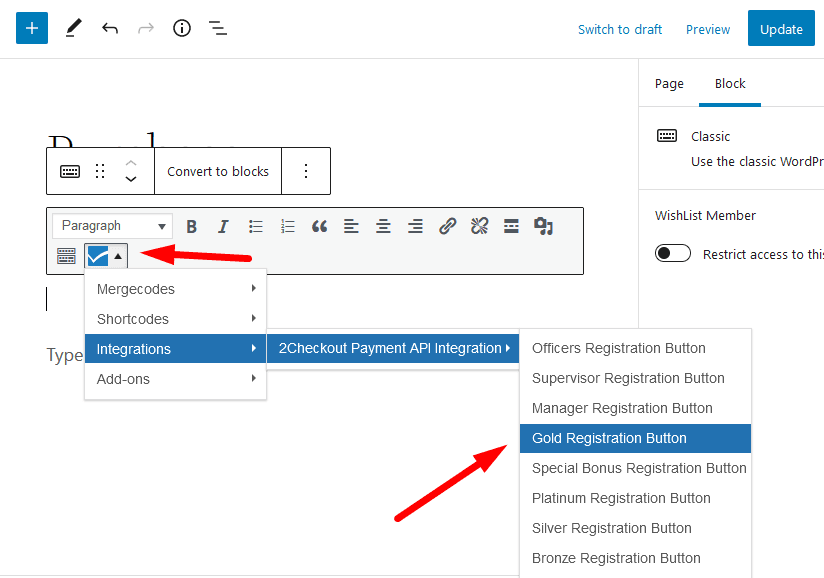This screenshot has height=578, width=824.
Task: Click Switch to draft link
Action: click(x=620, y=29)
